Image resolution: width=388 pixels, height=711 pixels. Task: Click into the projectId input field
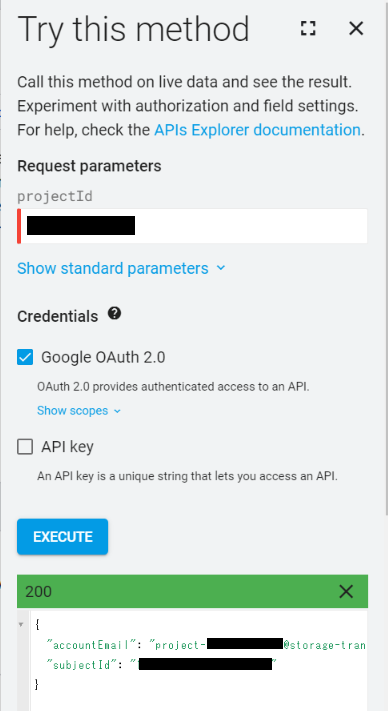(192, 226)
